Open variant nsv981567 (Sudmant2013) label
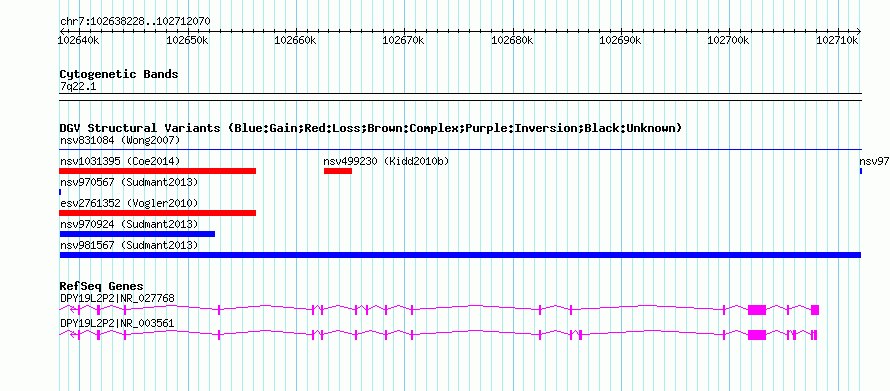 (x=129, y=245)
